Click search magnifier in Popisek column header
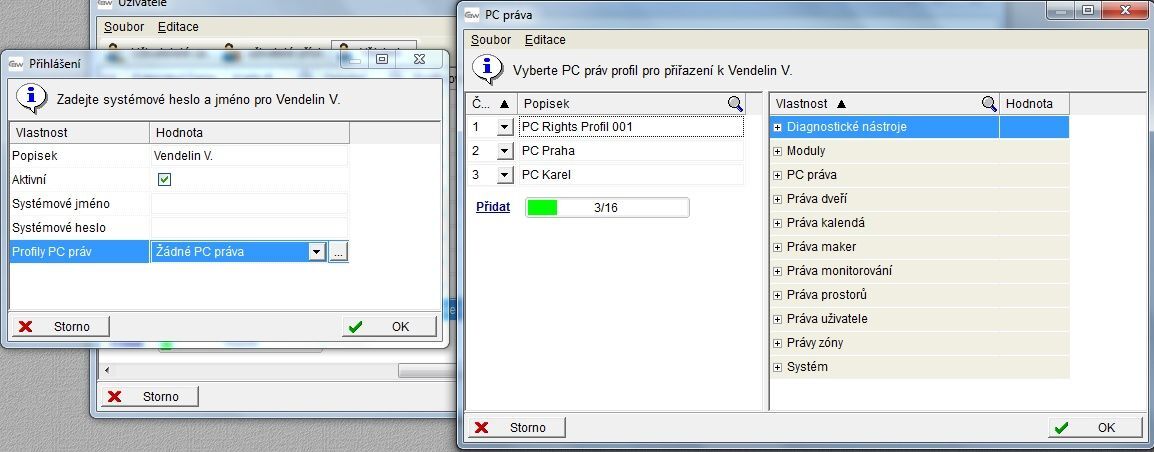 [x=735, y=103]
